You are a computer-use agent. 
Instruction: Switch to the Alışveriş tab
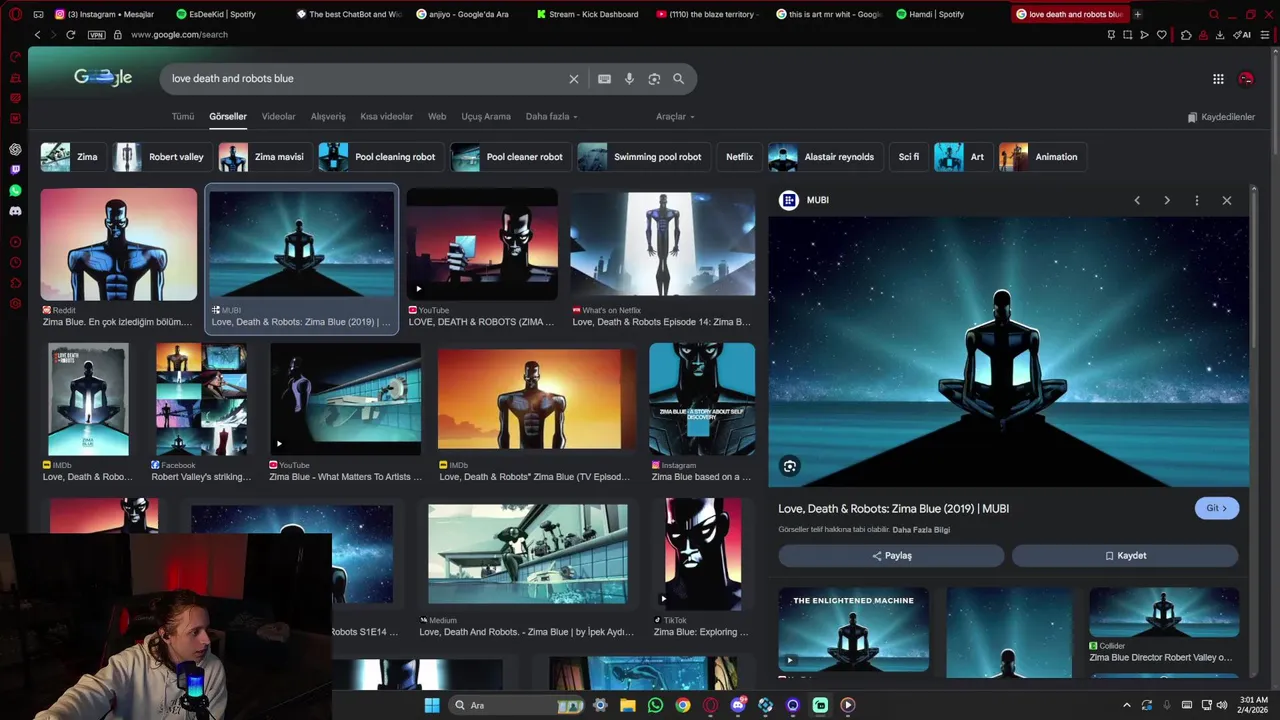click(x=328, y=117)
